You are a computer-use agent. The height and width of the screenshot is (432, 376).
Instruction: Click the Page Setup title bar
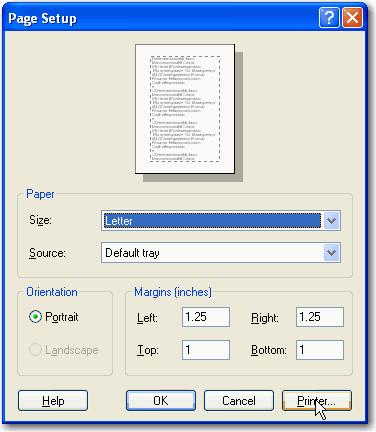click(160, 18)
